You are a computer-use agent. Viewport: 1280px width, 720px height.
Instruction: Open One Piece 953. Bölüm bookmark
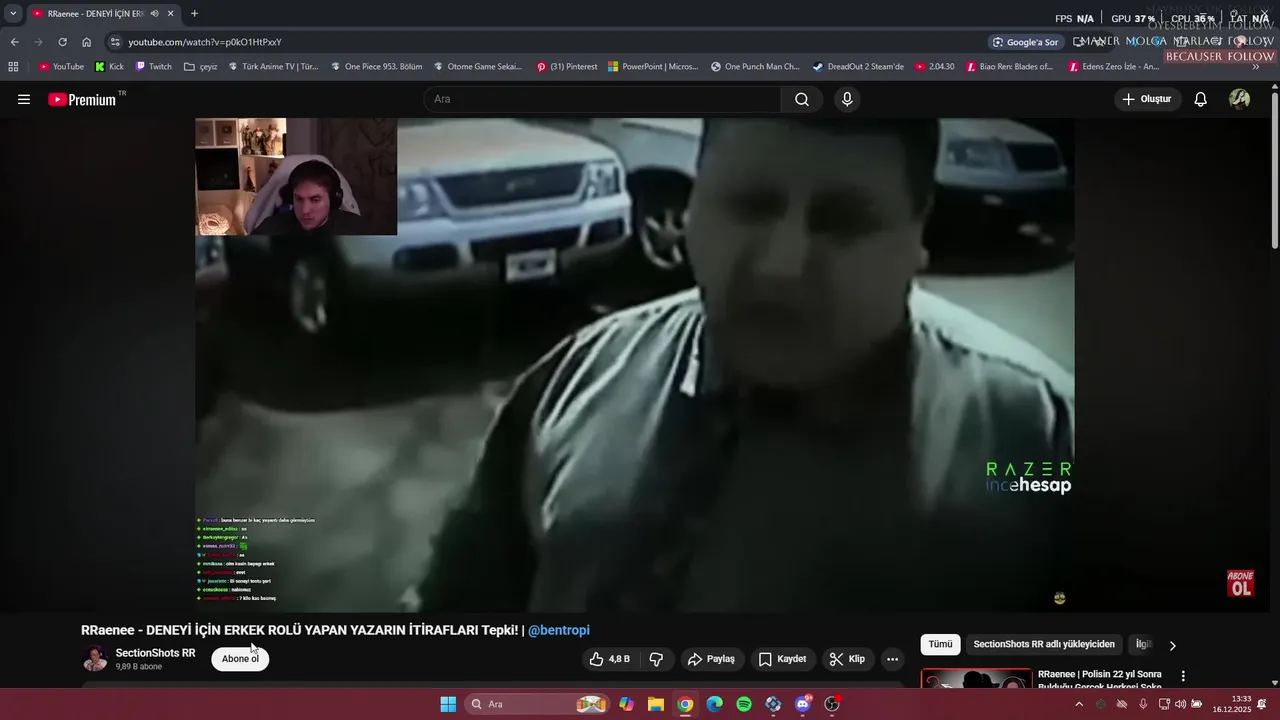pos(375,67)
